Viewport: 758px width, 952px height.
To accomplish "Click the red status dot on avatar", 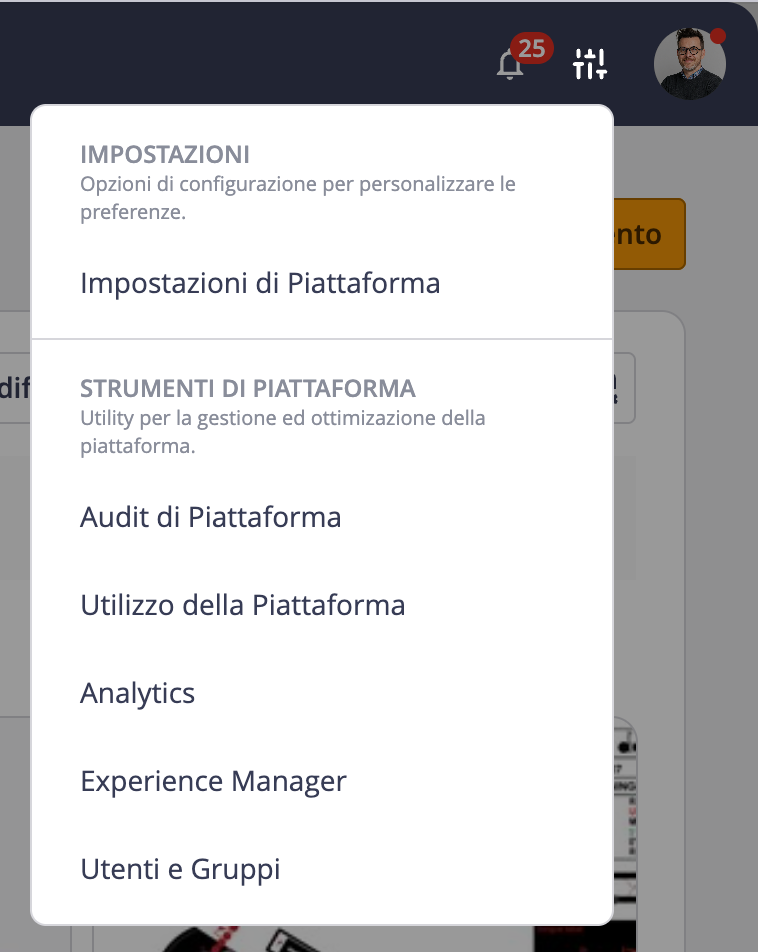I will pyautogui.click(x=718, y=36).
